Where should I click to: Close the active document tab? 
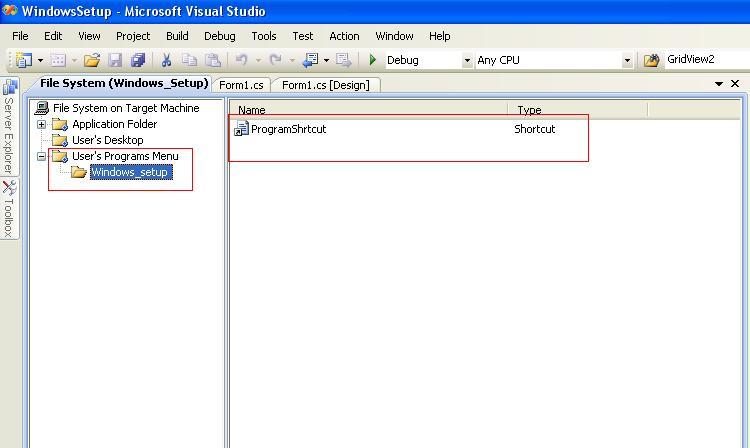click(x=735, y=84)
